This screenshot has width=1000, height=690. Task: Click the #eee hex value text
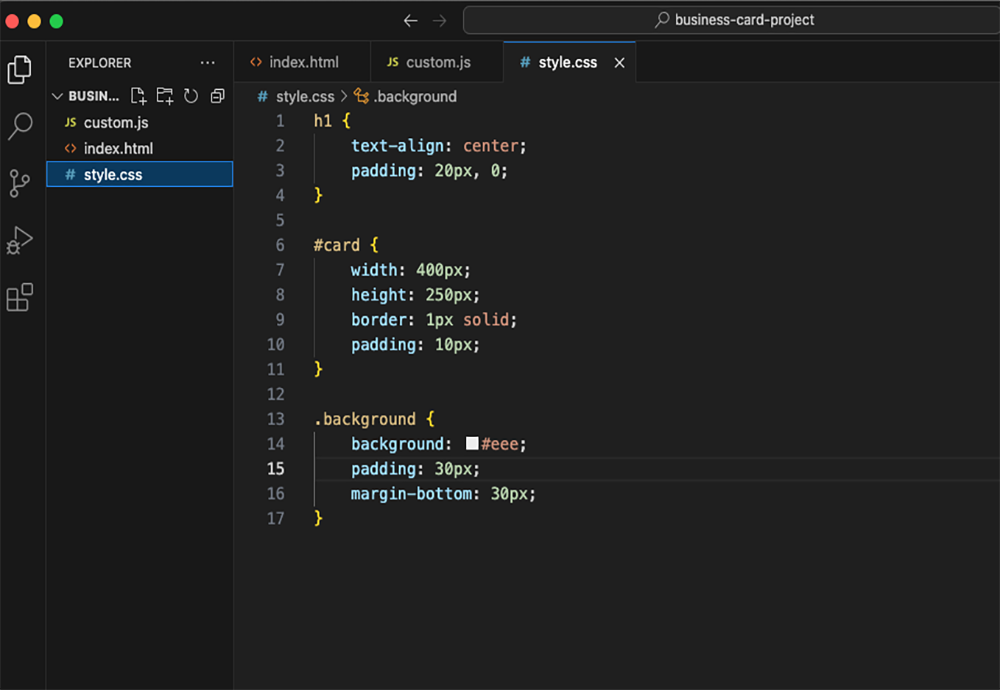499,444
